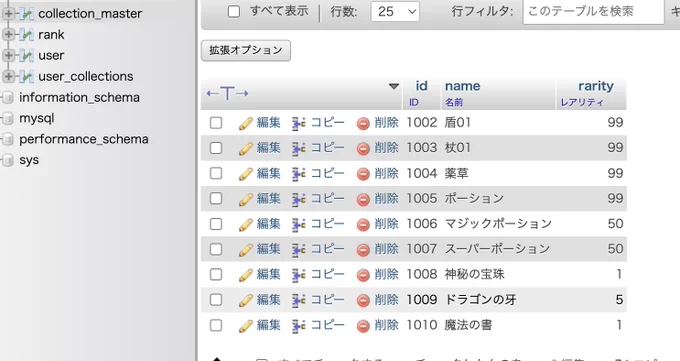Image resolution: width=680 pixels, height=361 pixels.
Task: Check the すべて表示 checkbox
Action: coord(234,11)
